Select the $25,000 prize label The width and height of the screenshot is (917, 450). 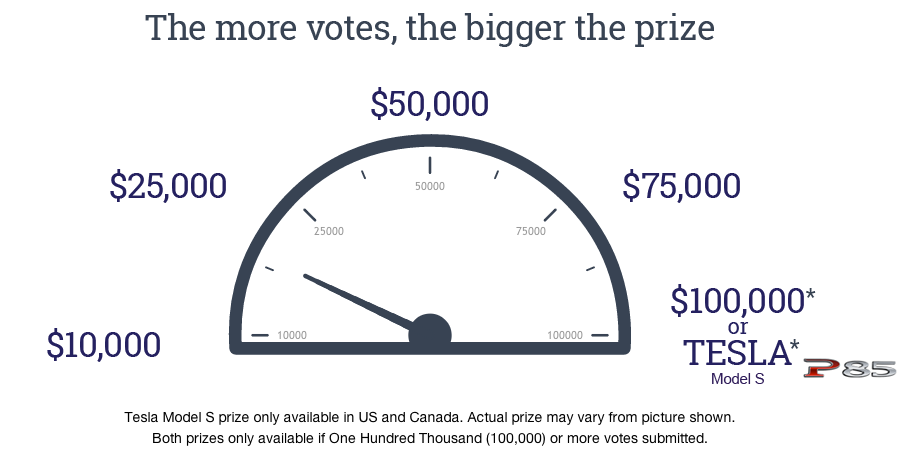click(x=168, y=186)
